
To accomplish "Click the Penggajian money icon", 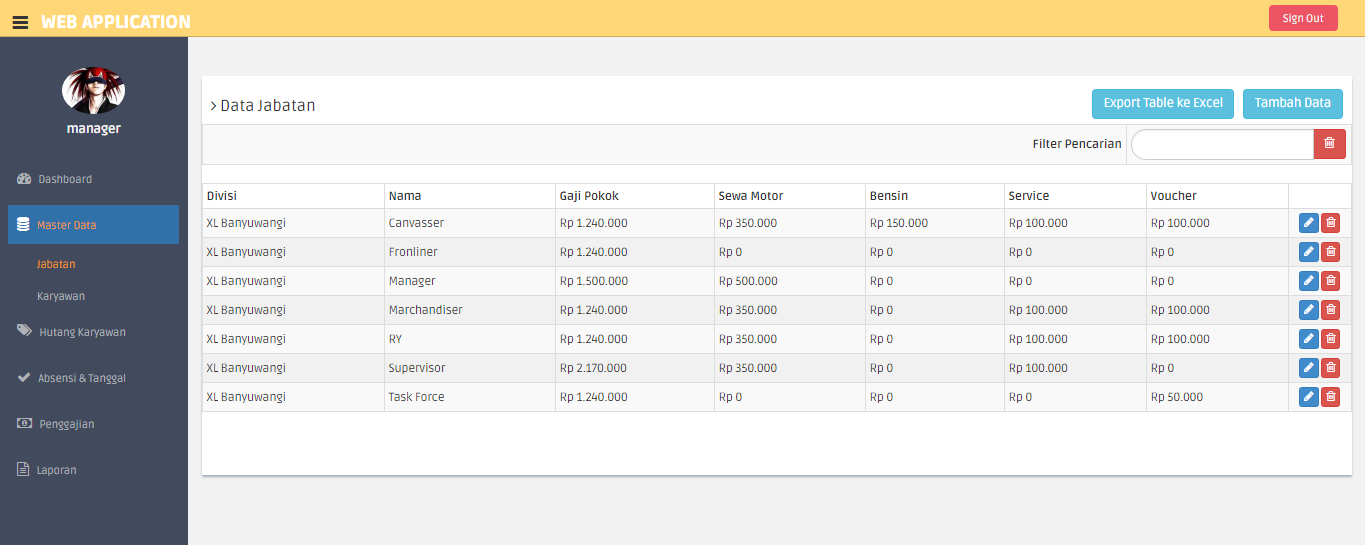I will (24, 423).
